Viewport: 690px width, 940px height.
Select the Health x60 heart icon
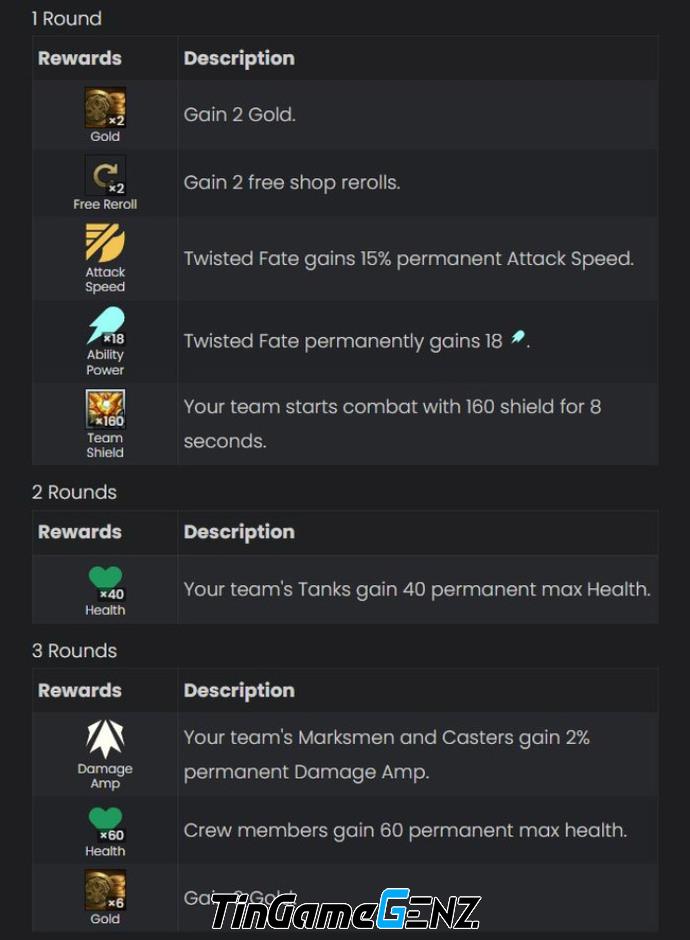(x=106, y=824)
